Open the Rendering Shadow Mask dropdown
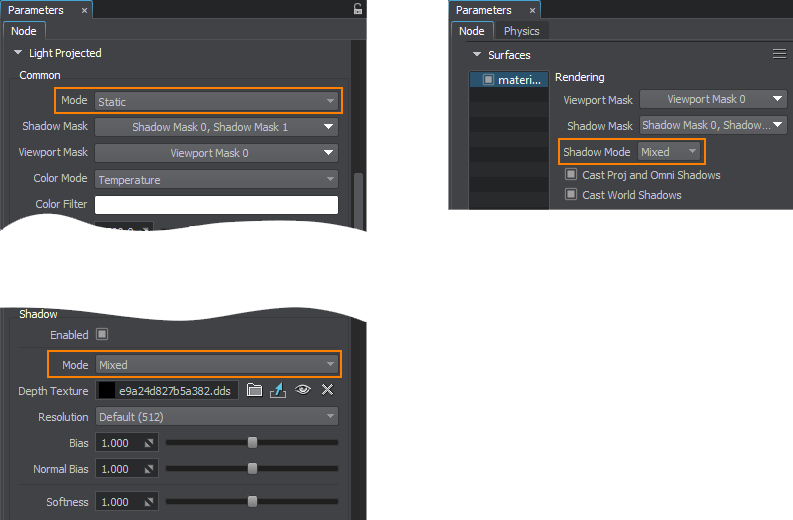This screenshot has height=520, width=793. point(713,125)
